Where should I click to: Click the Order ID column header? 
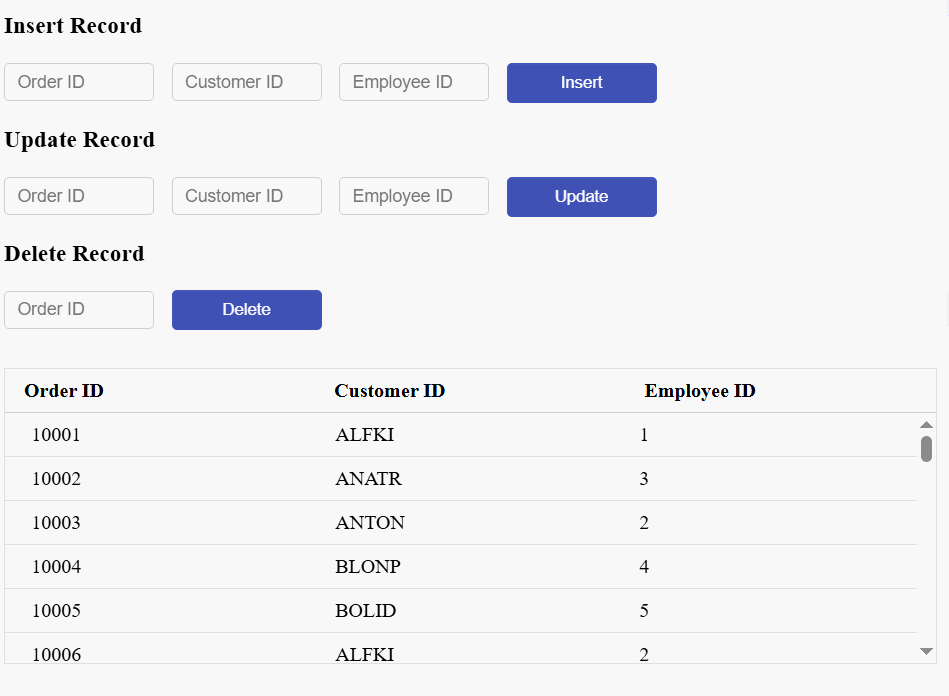point(64,391)
